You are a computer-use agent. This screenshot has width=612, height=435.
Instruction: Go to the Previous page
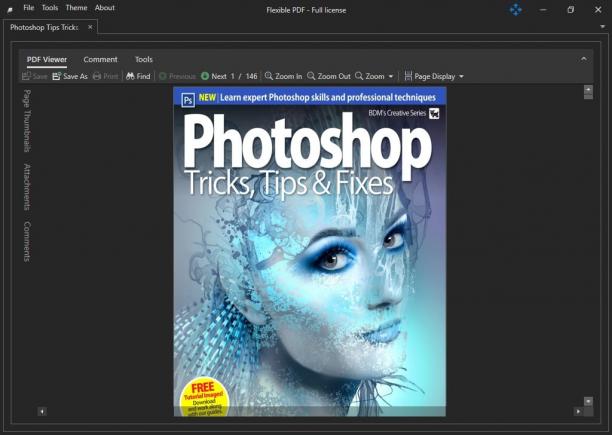[x=177, y=76]
